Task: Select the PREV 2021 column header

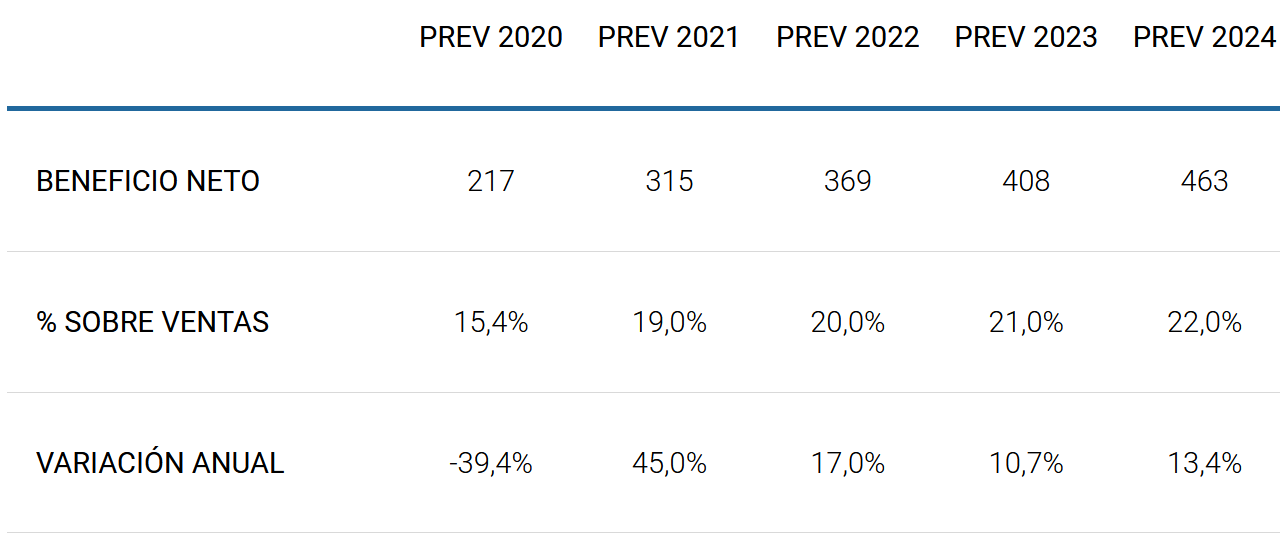Action: coord(669,38)
